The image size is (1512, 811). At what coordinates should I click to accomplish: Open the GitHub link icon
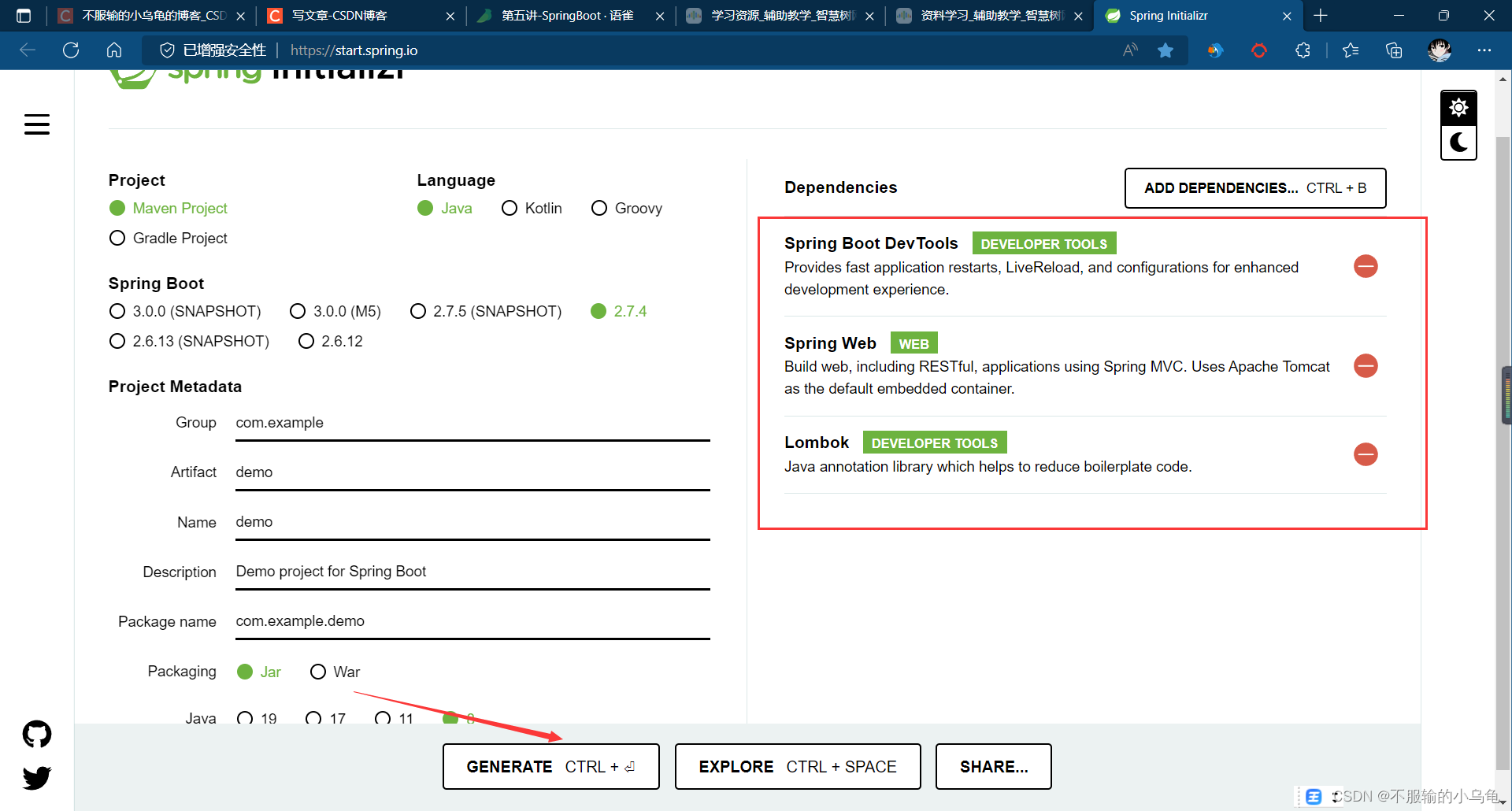click(x=37, y=734)
